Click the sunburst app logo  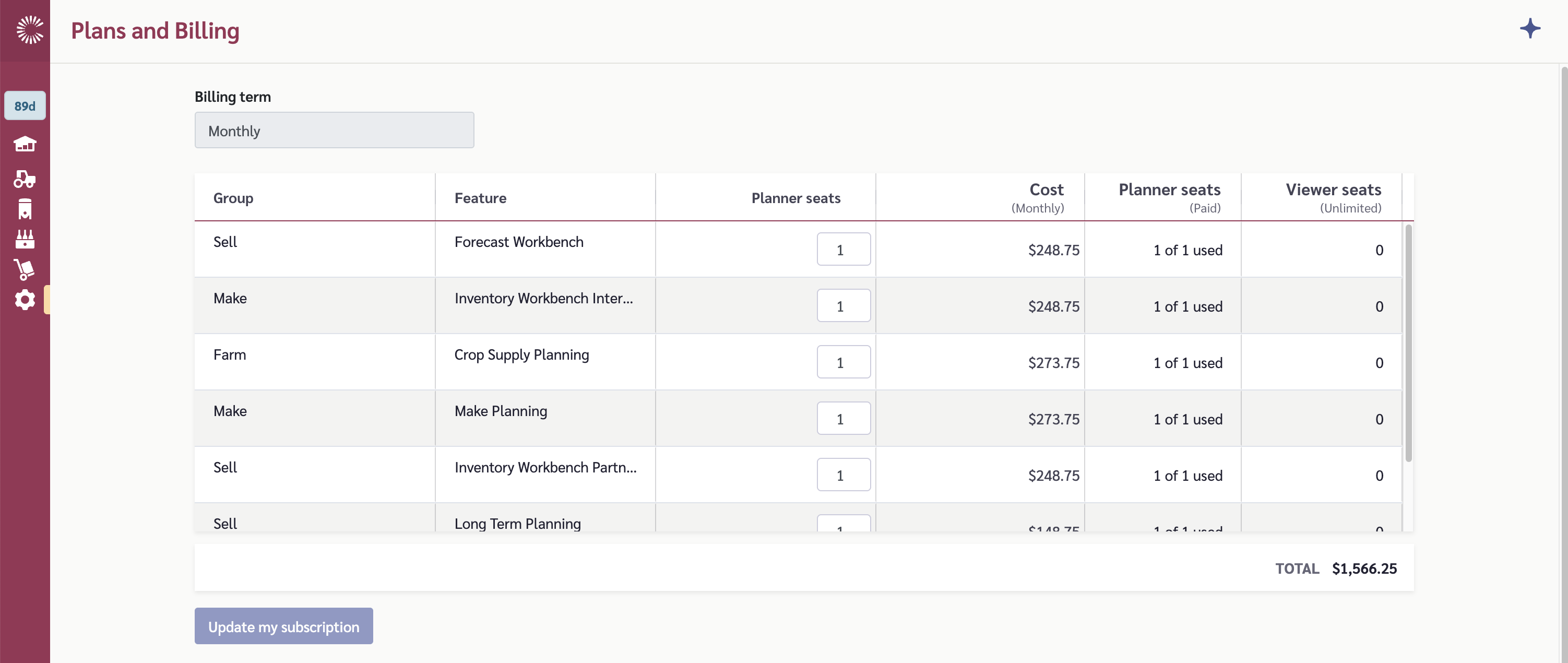tap(29, 30)
